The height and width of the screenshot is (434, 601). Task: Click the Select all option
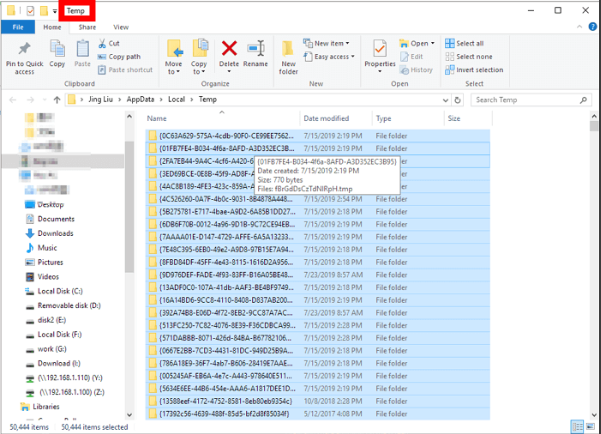[x=470, y=44]
